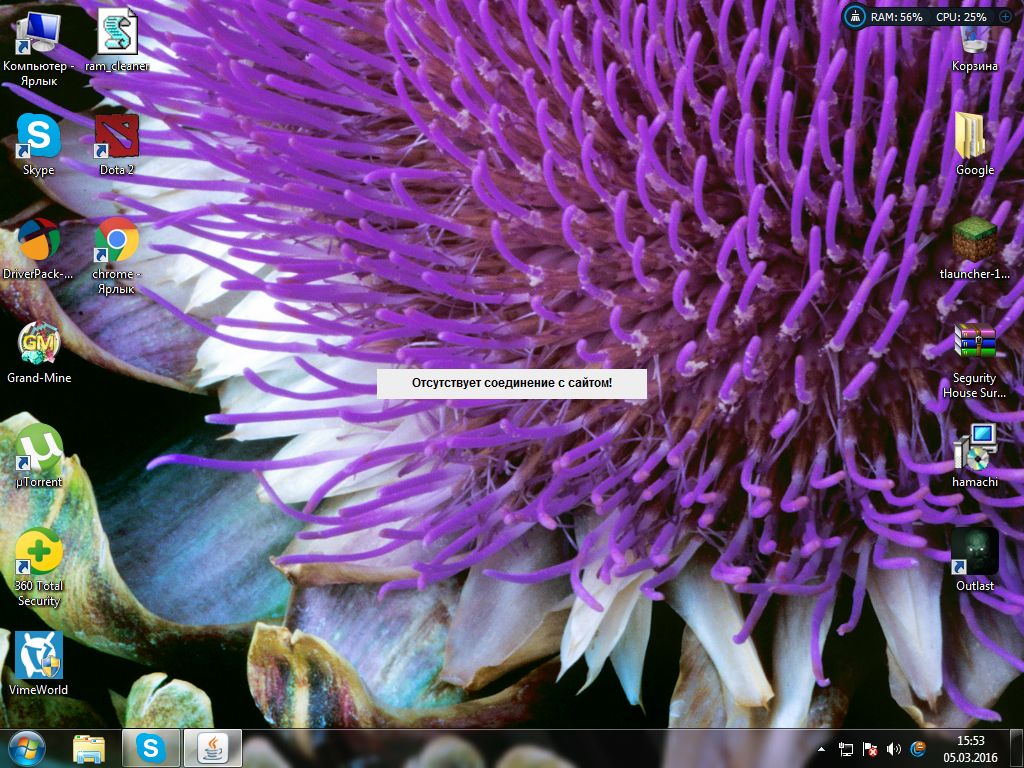Select the Grand-Mine desktop icon
This screenshot has width=1024, height=768.
[39, 353]
